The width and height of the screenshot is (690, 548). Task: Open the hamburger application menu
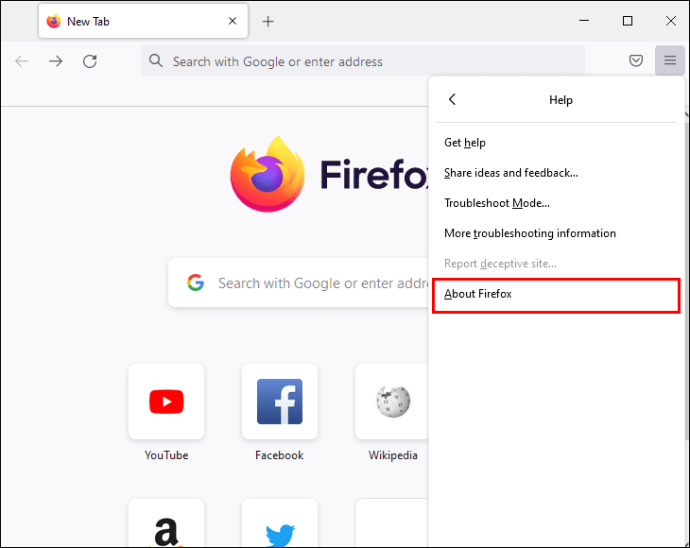coord(670,60)
